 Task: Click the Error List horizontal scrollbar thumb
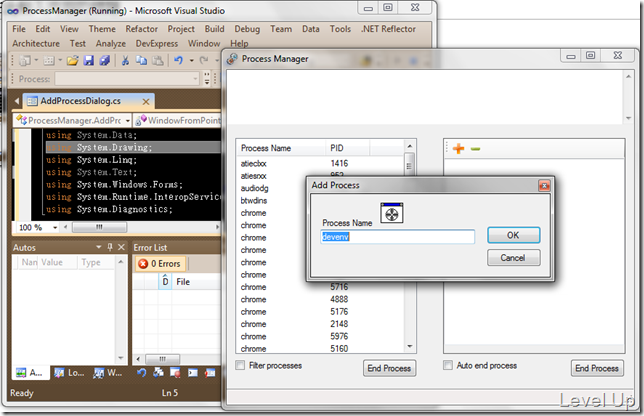tap(162, 359)
